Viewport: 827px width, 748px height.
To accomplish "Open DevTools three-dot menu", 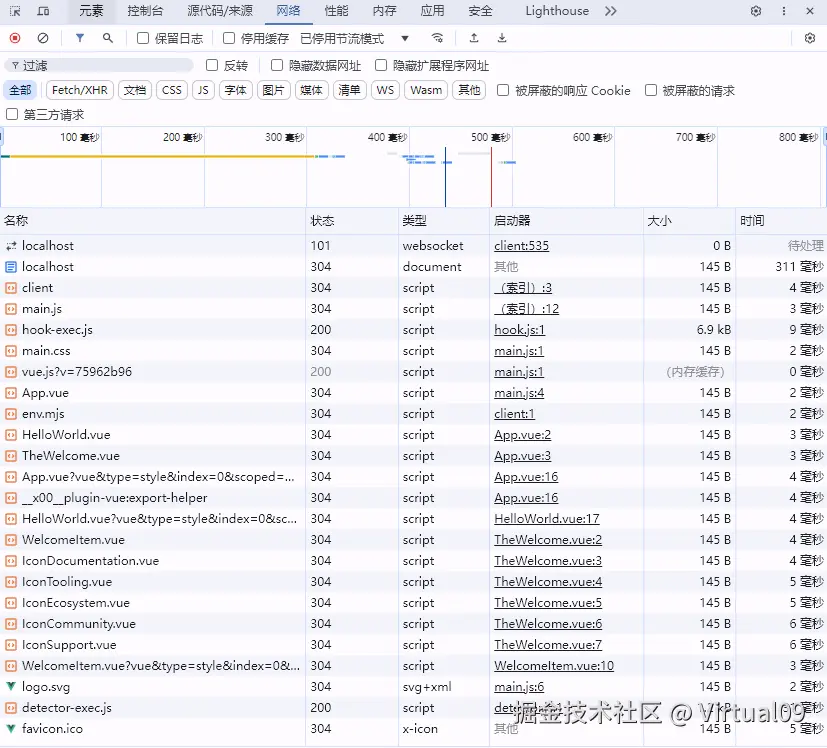I will pyautogui.click(x=784, y=11).
